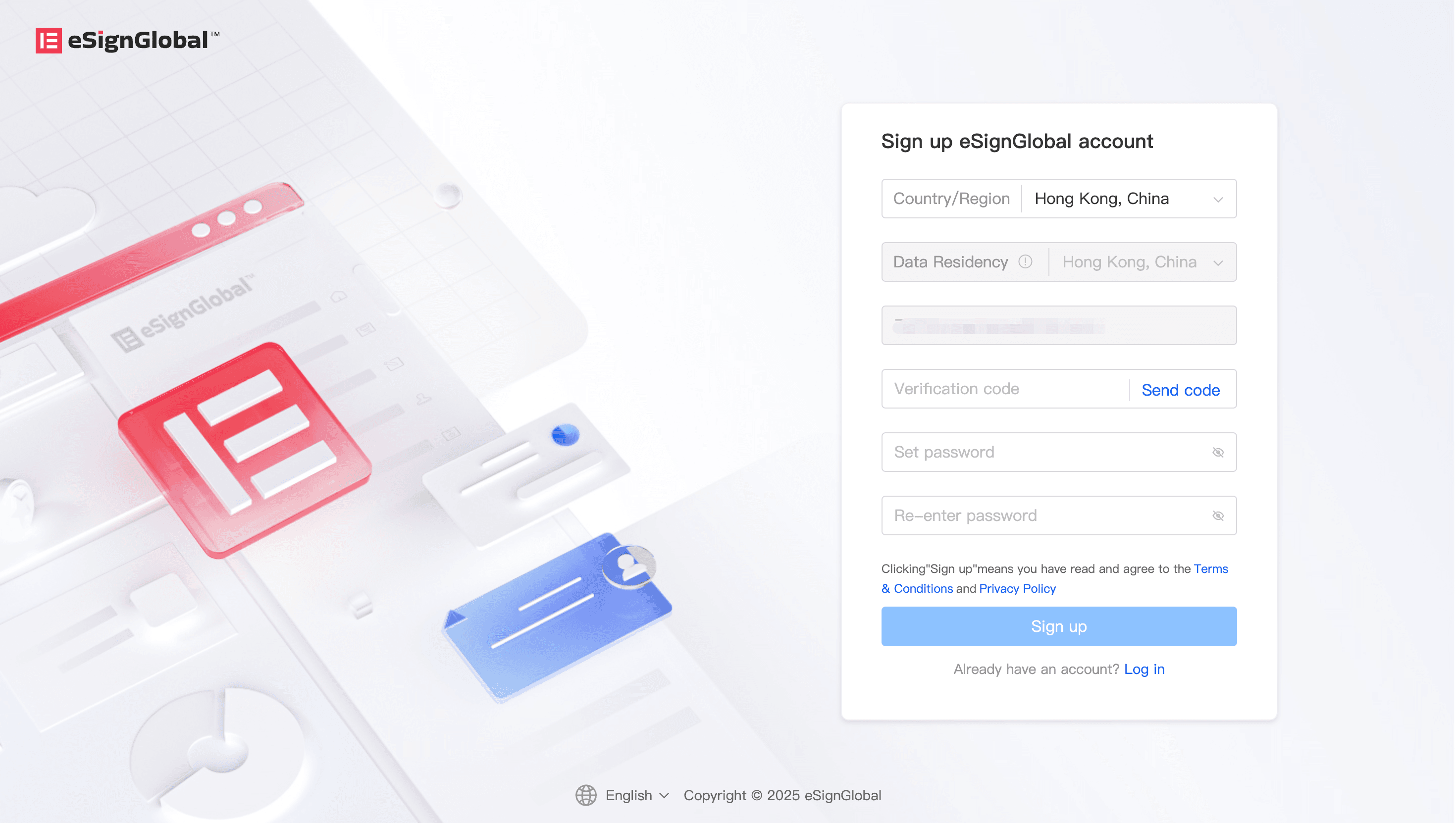
Task: Click the chevron next to English
Action: (x=664, y=796)
